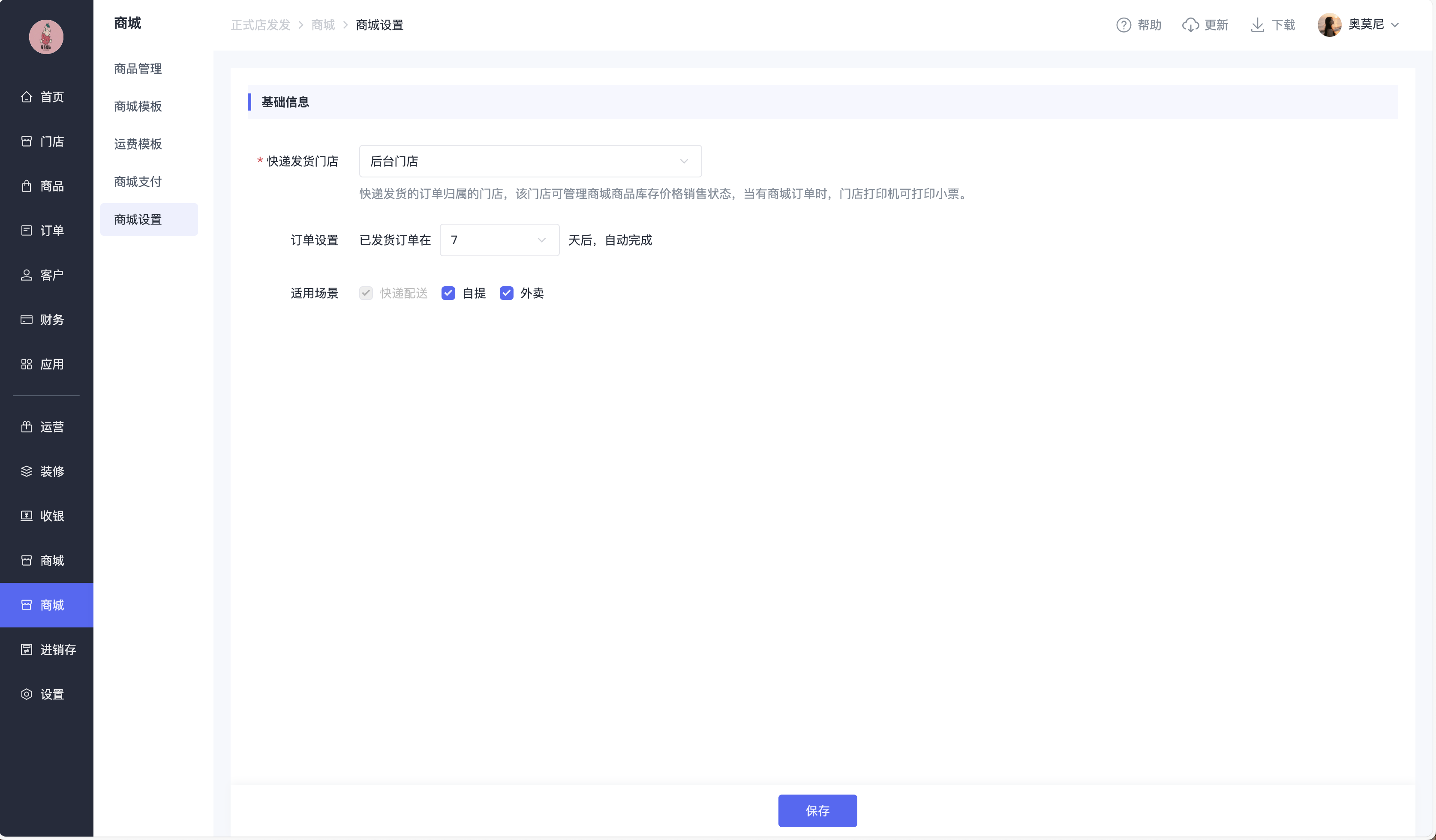Click the 奥莫尼 user avatar photo
The width and height of the screenshot is (1436, 840).
[1329, 25]
